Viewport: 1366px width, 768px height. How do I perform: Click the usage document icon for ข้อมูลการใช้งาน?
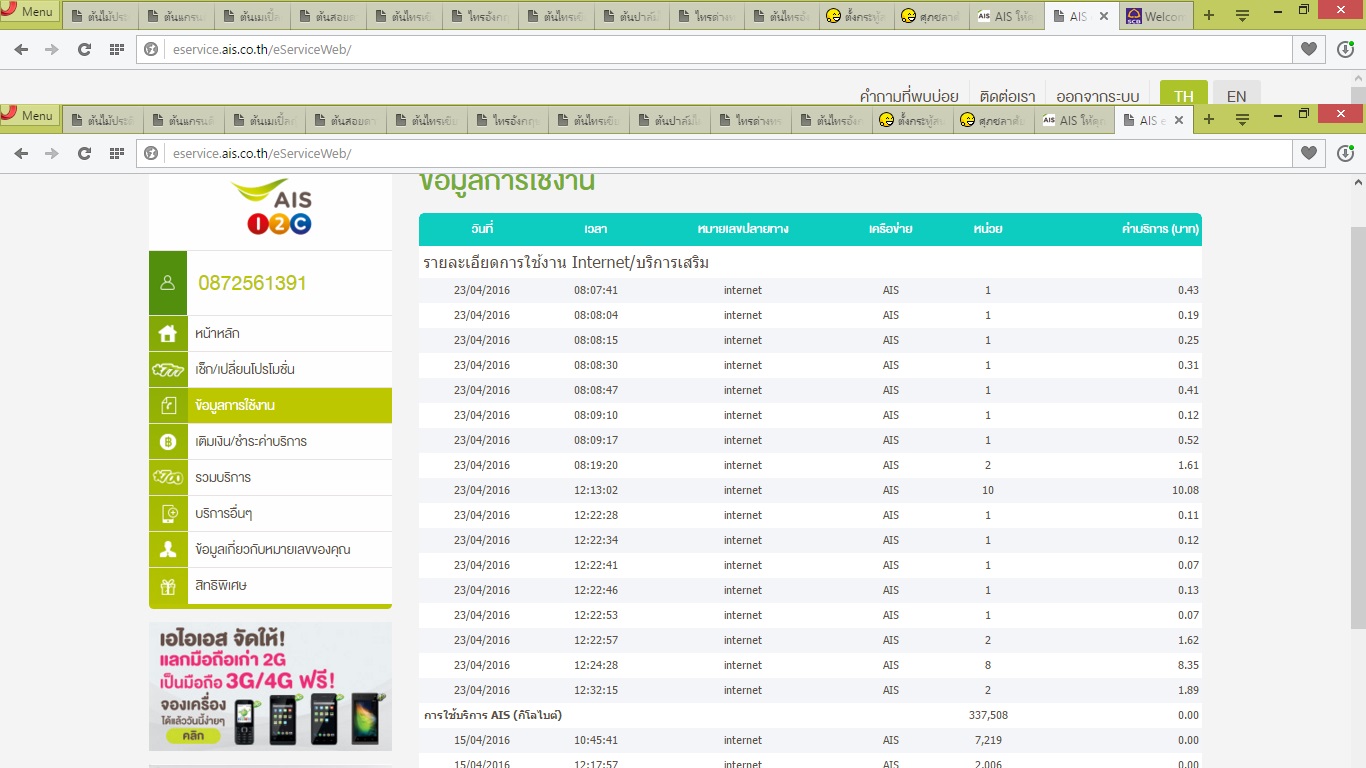click(x=168, y=405)
